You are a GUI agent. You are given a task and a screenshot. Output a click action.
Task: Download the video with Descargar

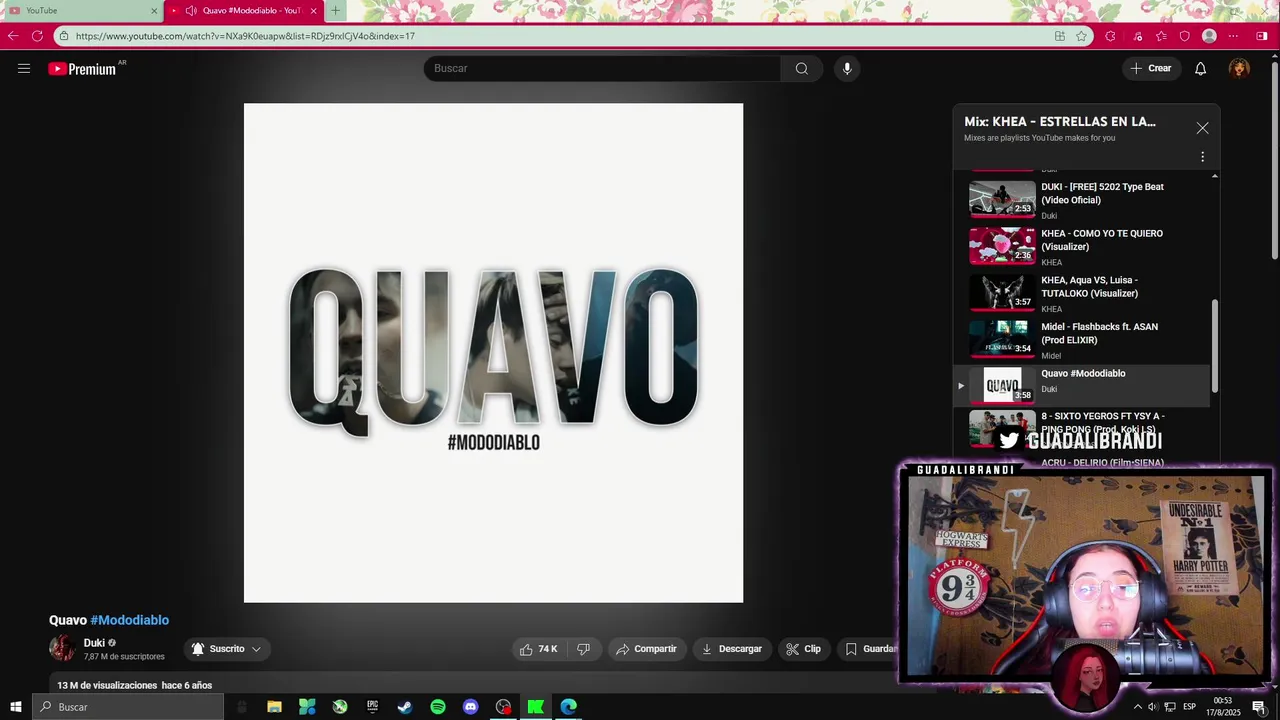pos(732,649)
